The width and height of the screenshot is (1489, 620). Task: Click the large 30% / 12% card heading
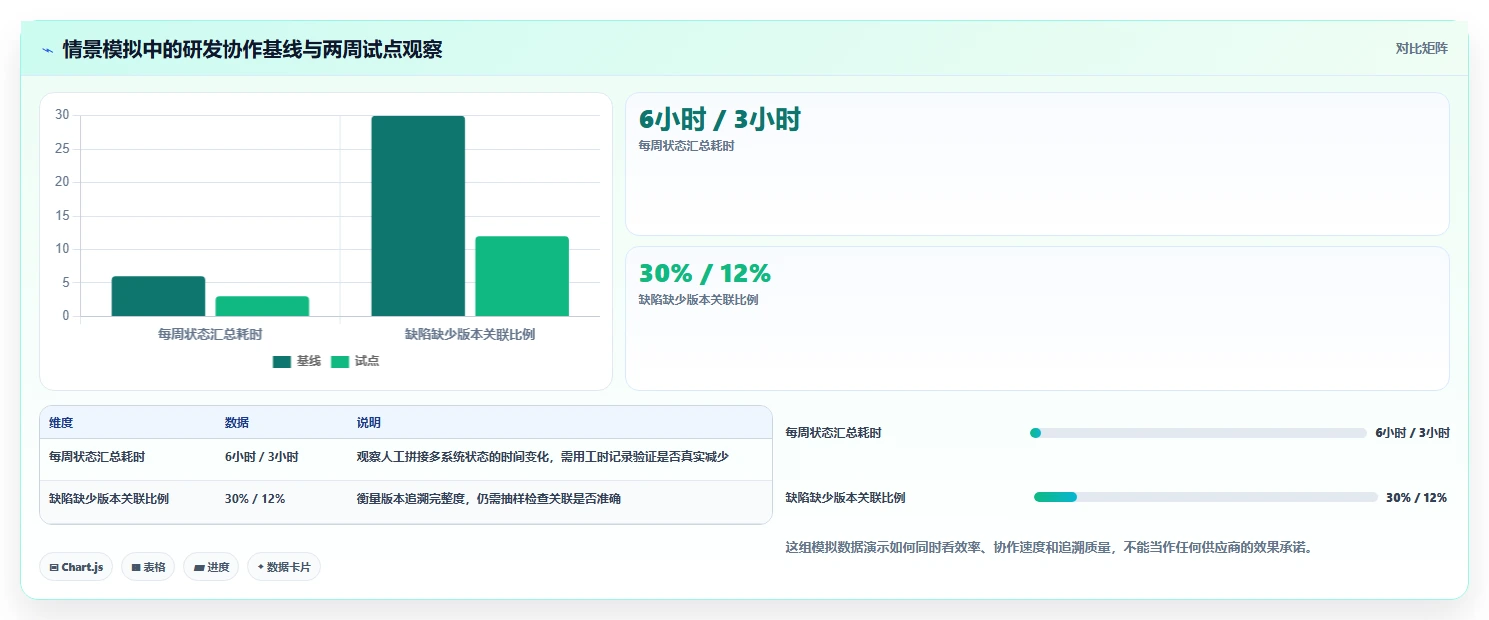(x=705, y=273)
